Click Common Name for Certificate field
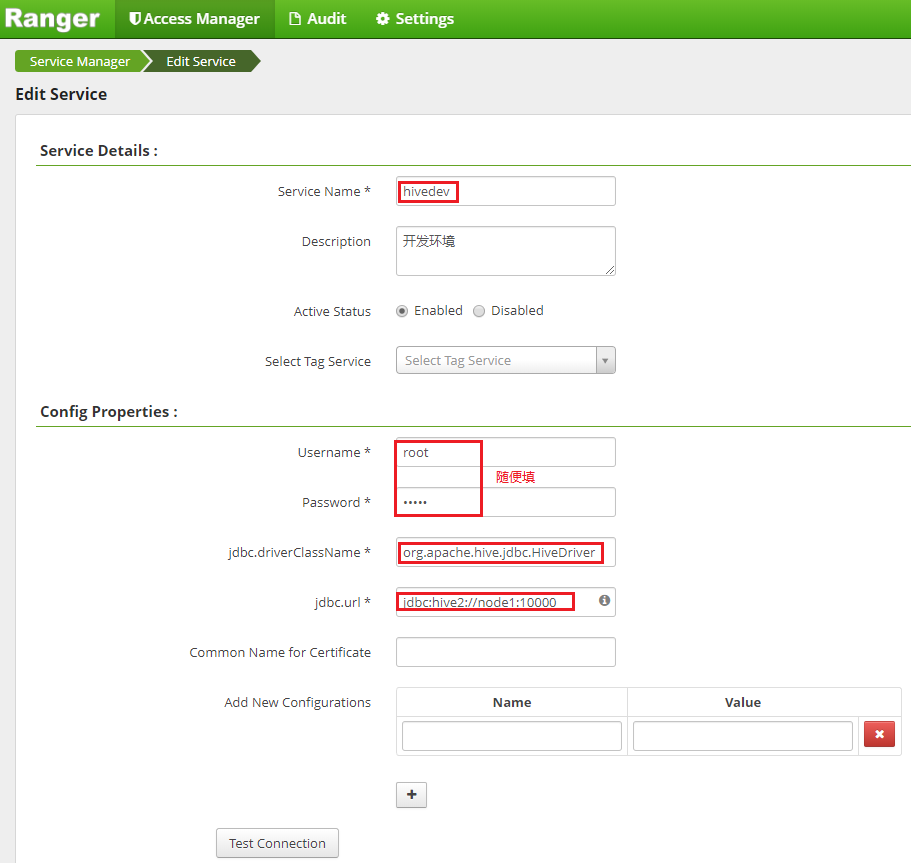 tap(505, 652)
